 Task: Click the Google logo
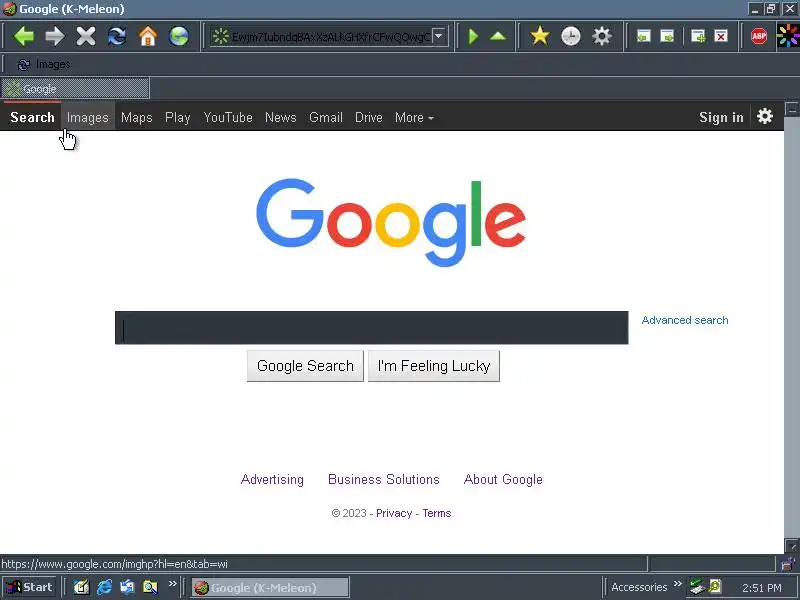click(x=391, y=222)
